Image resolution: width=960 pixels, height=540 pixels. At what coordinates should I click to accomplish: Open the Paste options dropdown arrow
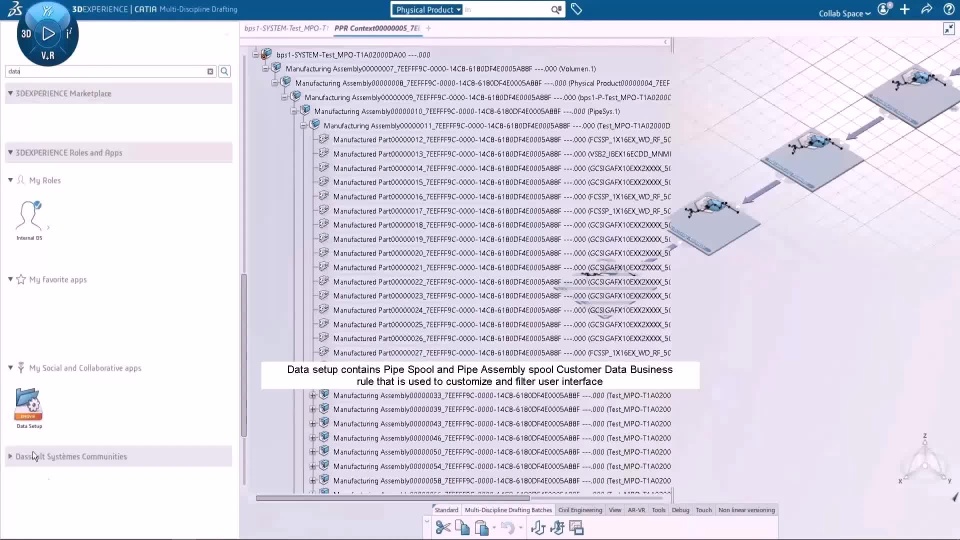[494, 528]
